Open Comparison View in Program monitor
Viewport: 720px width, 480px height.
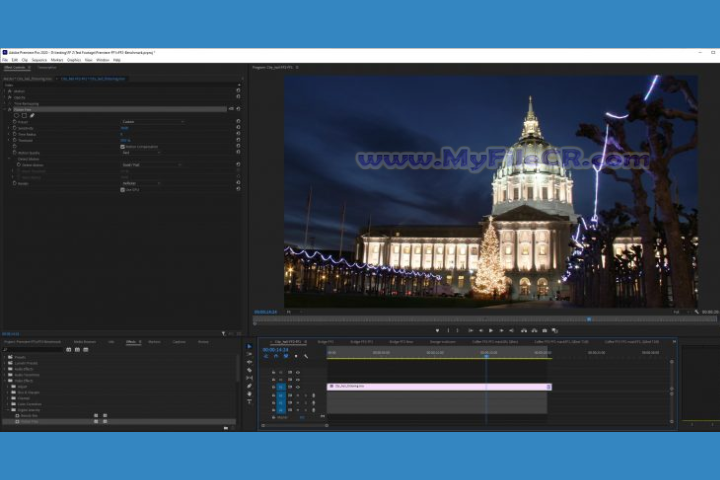pyautogui.click(x=555, y=330)
